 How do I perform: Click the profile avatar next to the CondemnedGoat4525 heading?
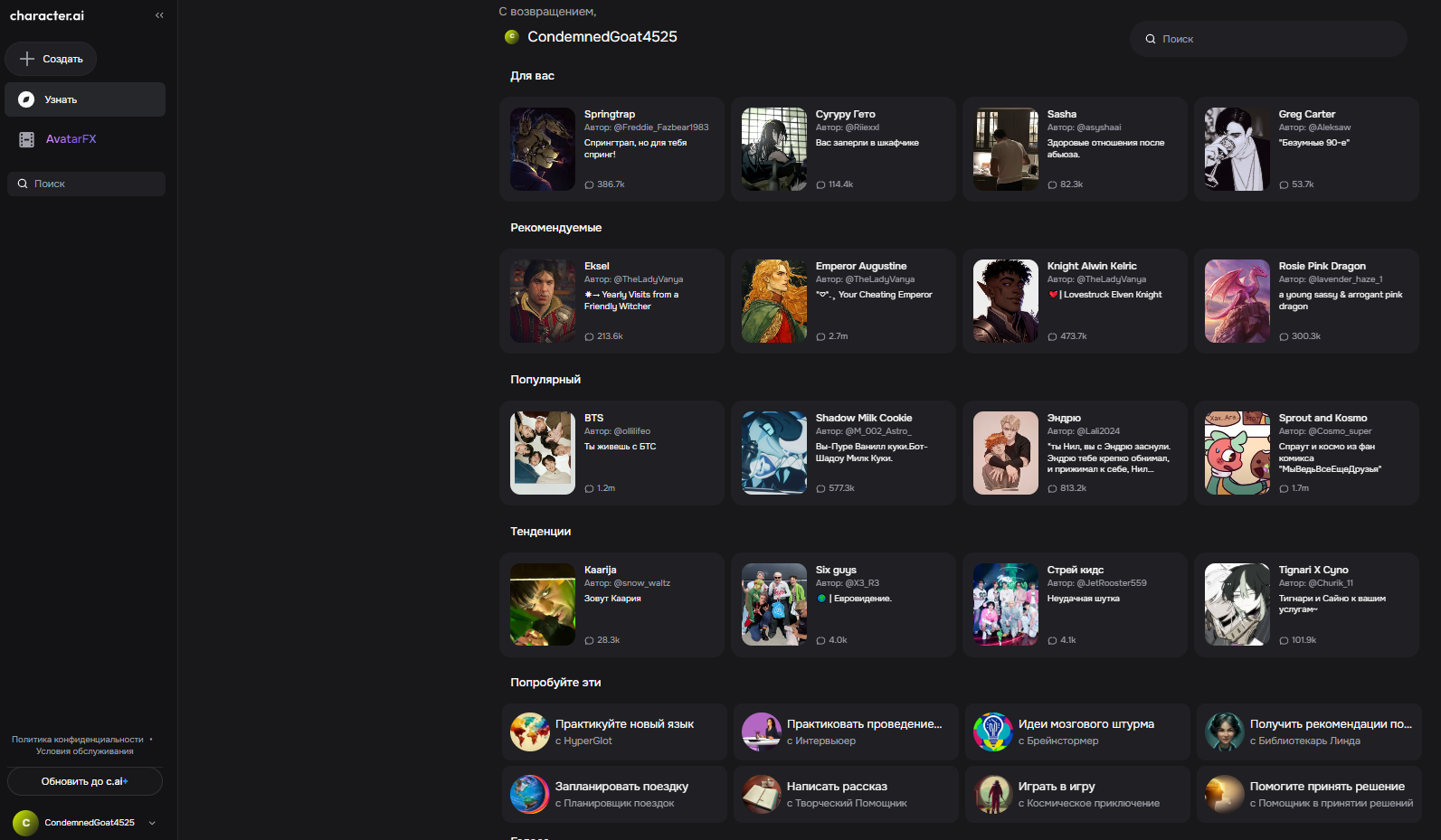[511, 37]
